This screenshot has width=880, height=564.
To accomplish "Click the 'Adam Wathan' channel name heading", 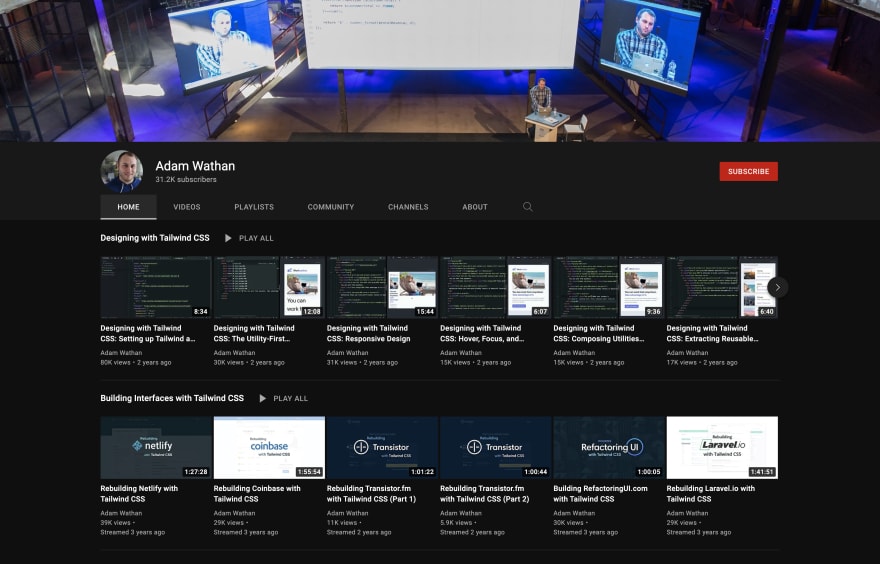I will 195,166.
